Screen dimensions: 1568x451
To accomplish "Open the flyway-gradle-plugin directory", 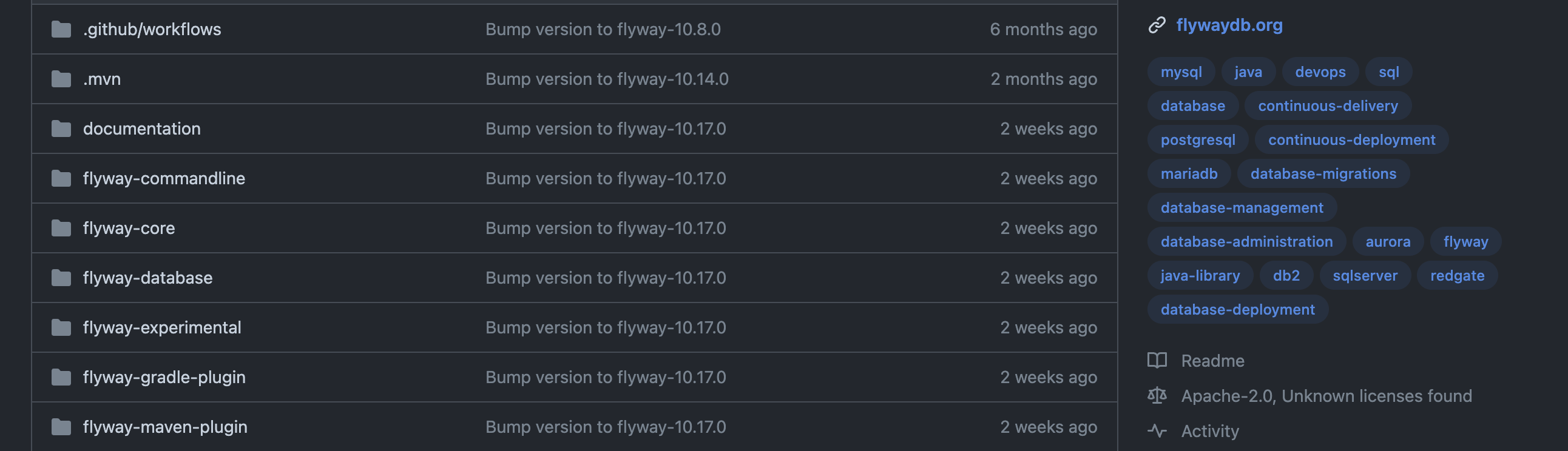I will [x=164, y=378].
